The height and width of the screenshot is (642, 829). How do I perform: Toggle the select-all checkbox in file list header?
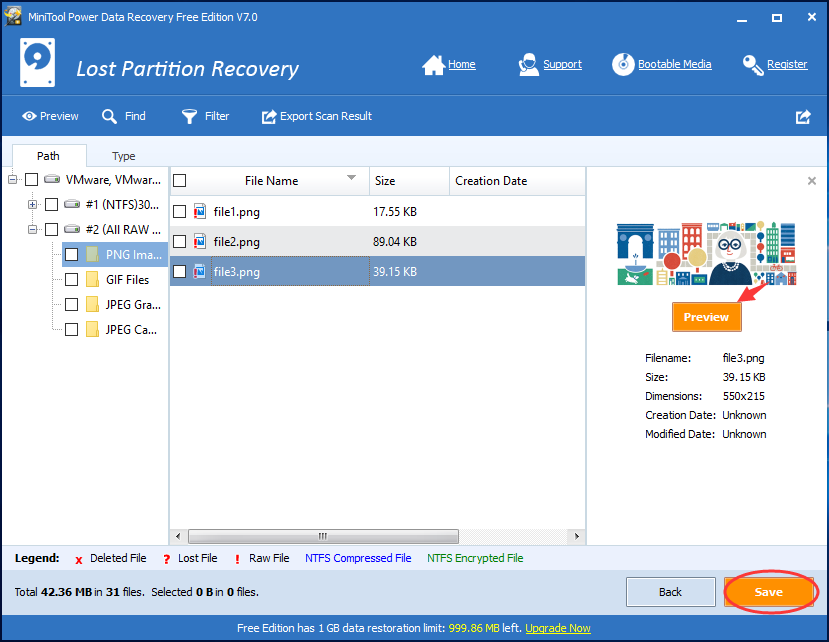pos(180,181)
